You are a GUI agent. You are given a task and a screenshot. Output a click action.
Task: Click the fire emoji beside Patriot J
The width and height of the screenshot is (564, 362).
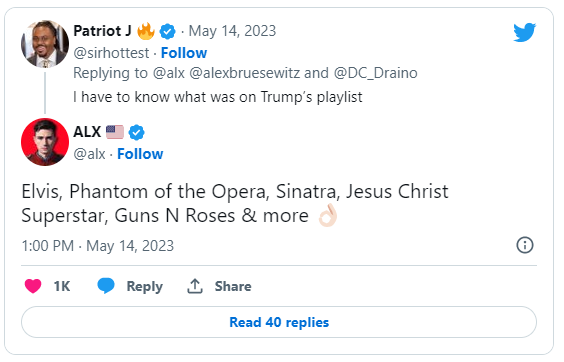[x=146, y=31]
